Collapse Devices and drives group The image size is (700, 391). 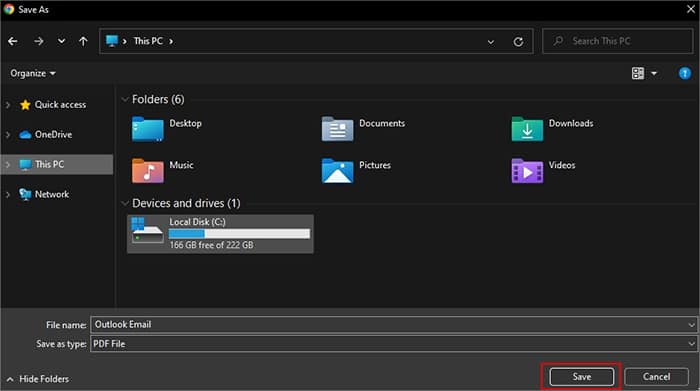[125, 204]
